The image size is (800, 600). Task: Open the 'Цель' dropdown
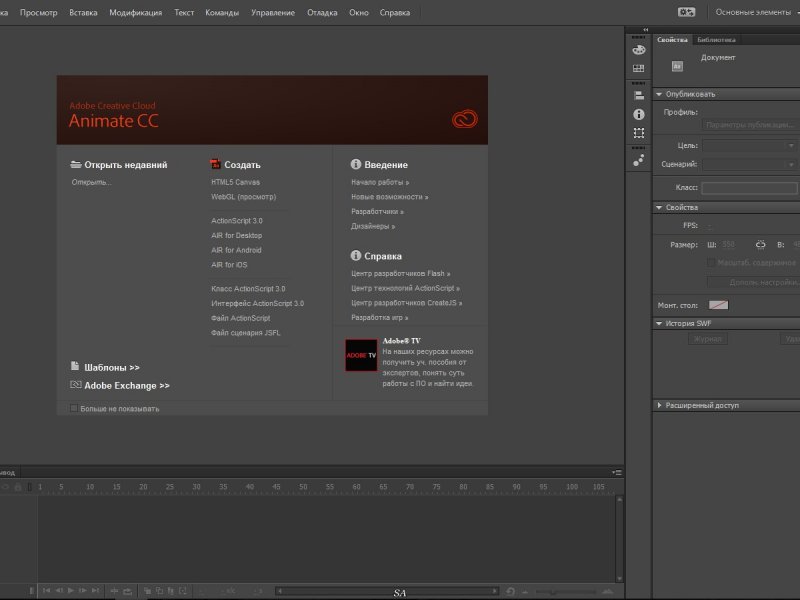click(749, 145)
